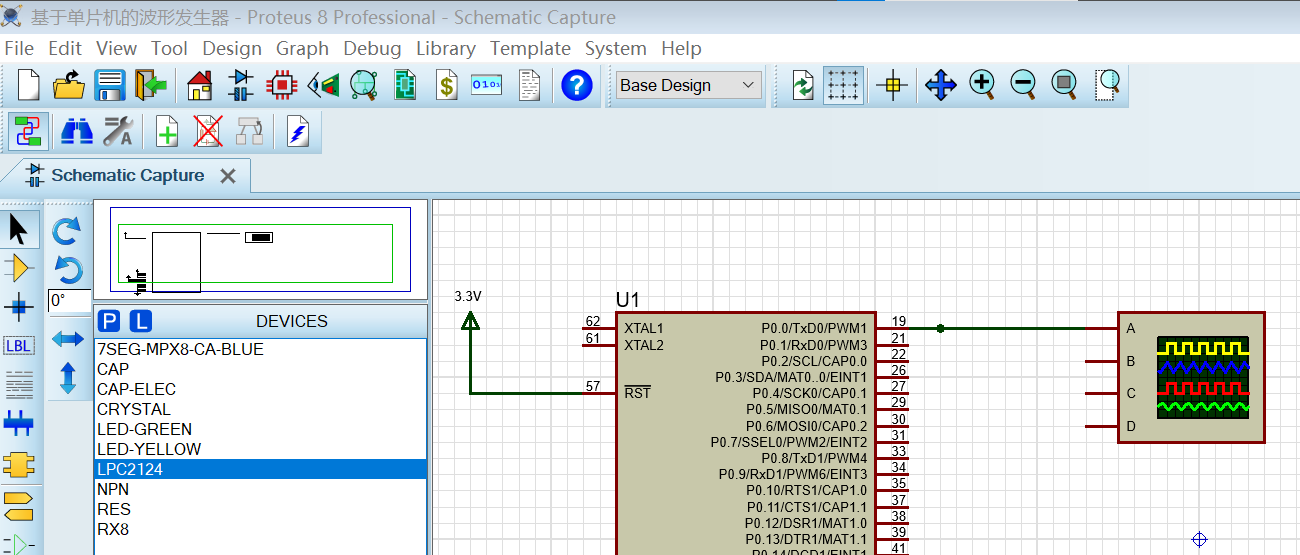The width and height of the screenshot is (1300, 555).
Task: Open the Edit menu
Action: [65, 48]
